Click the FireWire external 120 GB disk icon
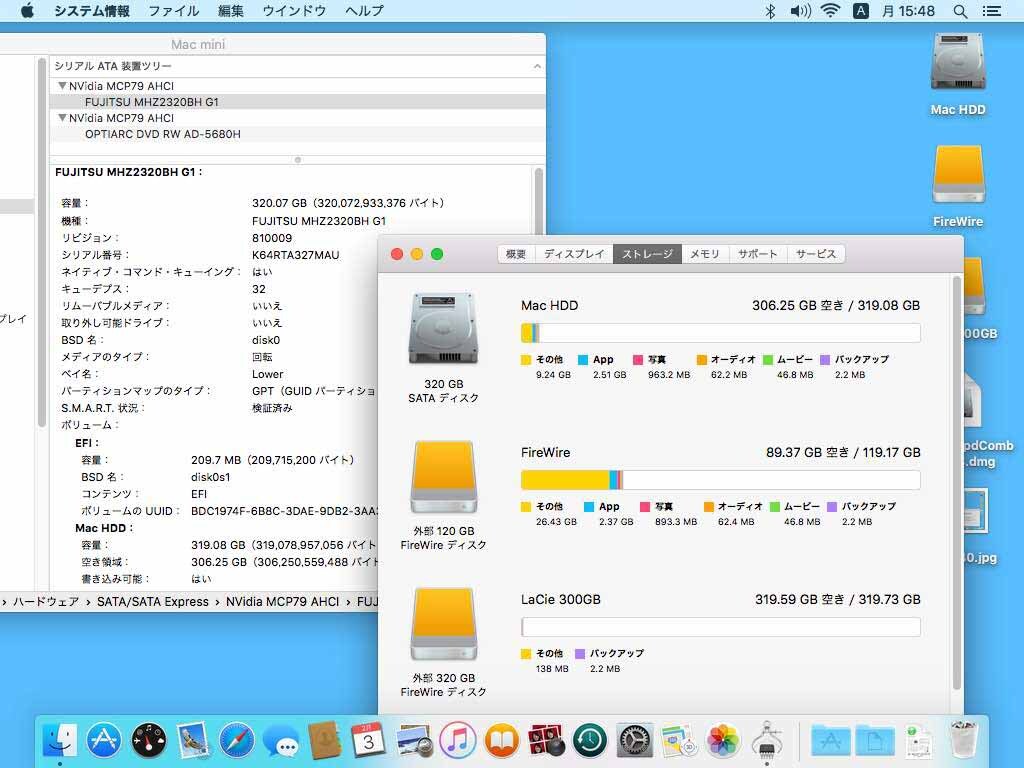This screenshot has width=1024, height=768. [443, 477]
